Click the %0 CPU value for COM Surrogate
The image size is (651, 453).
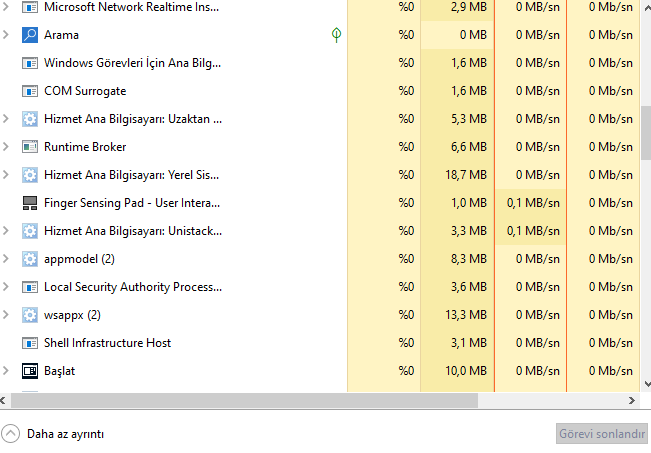tap(406, 91)
